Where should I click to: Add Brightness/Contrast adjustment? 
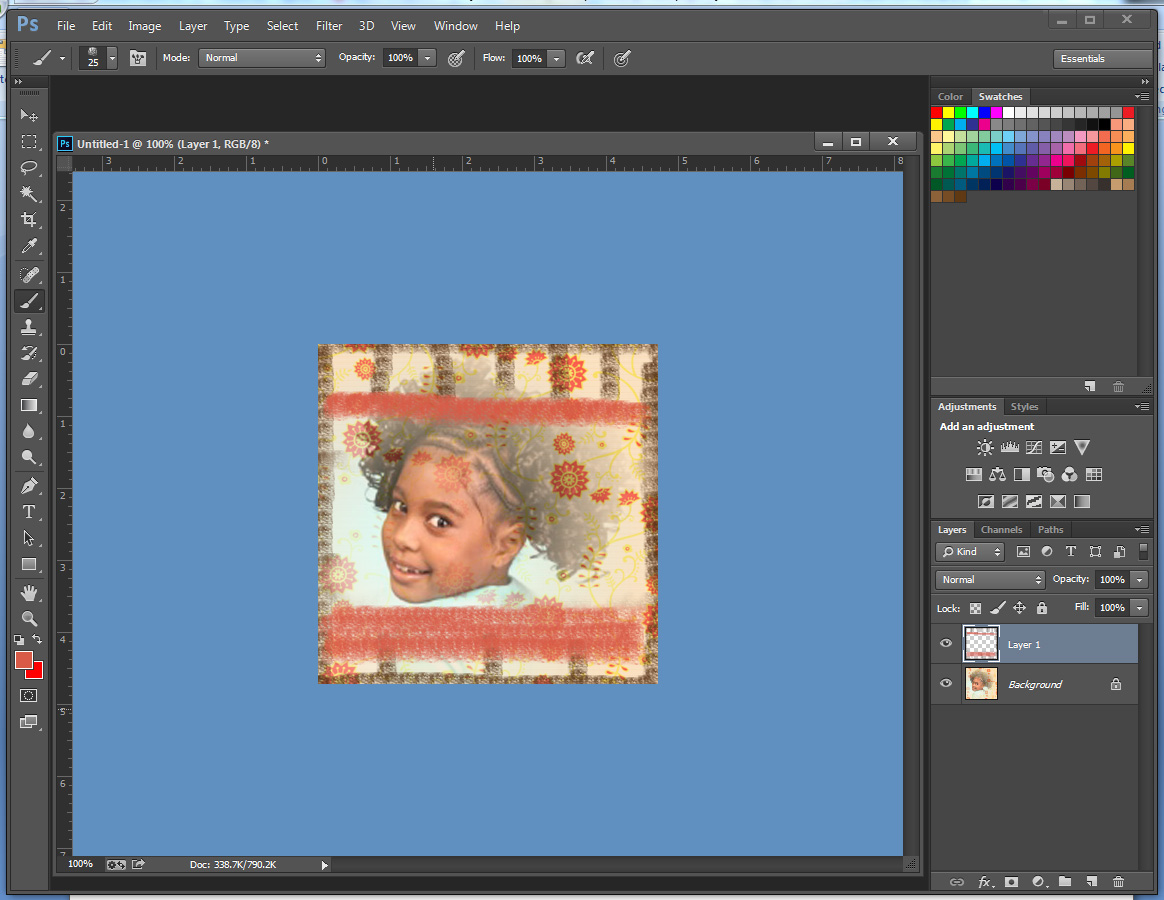point(985,448)
